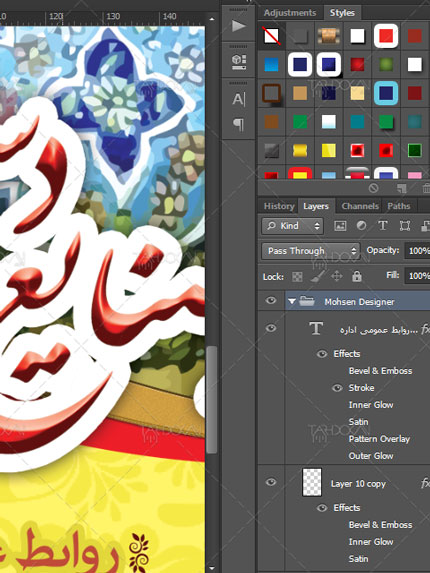Open the 3D panel icon
Screen dimensions: 430x573
coord(239,62)
